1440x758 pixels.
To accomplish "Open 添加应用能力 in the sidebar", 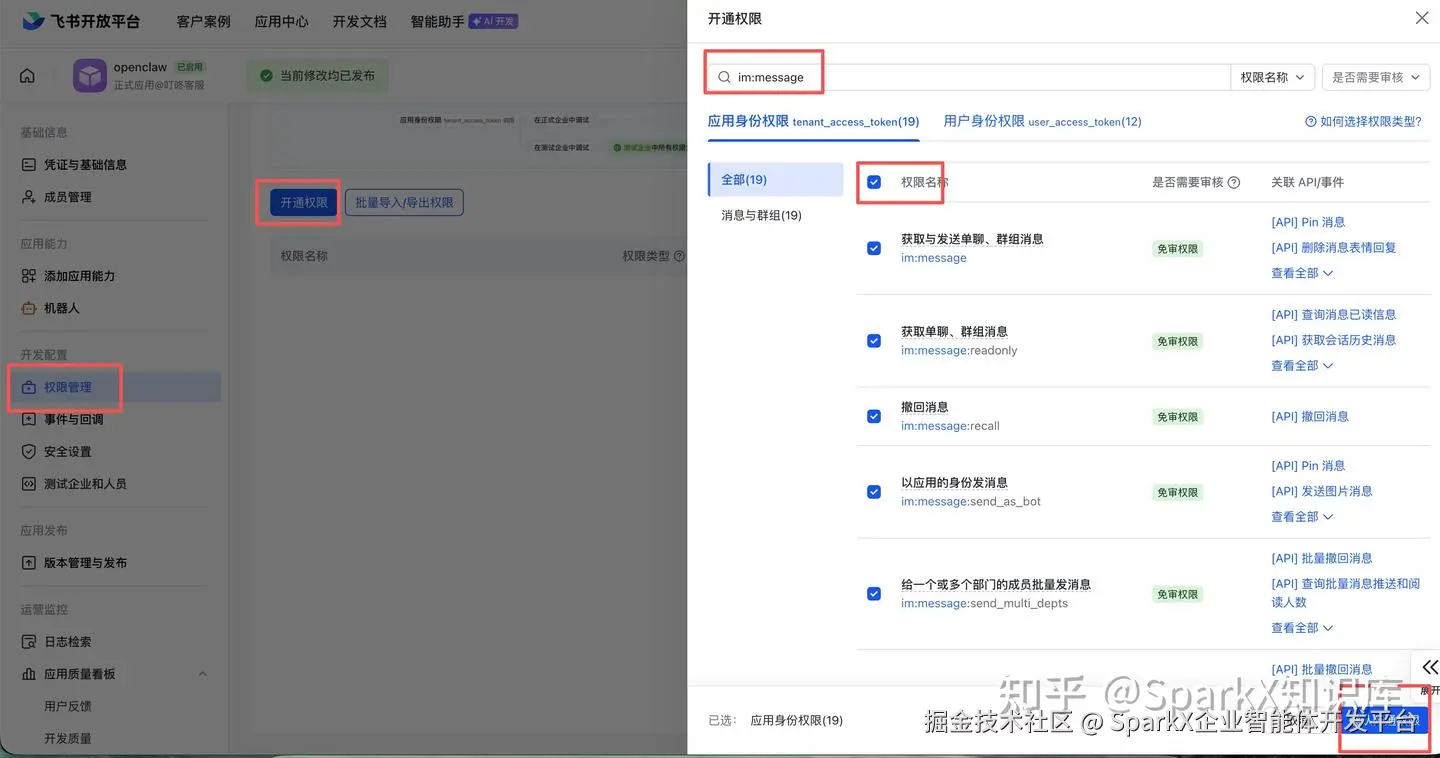I will pos(79,276).
